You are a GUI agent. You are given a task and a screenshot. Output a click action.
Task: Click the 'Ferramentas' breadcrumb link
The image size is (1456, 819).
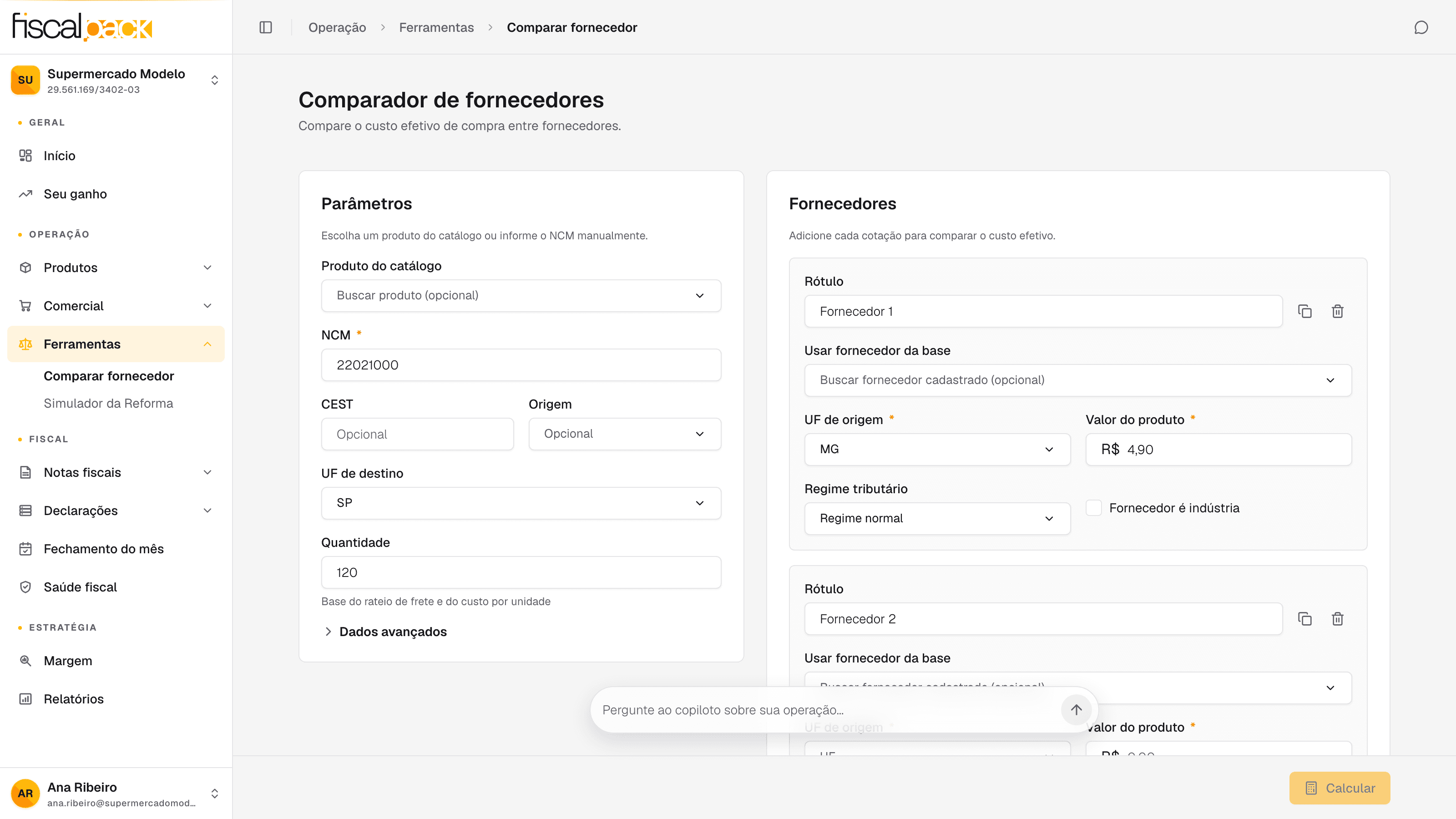[436, 27]
